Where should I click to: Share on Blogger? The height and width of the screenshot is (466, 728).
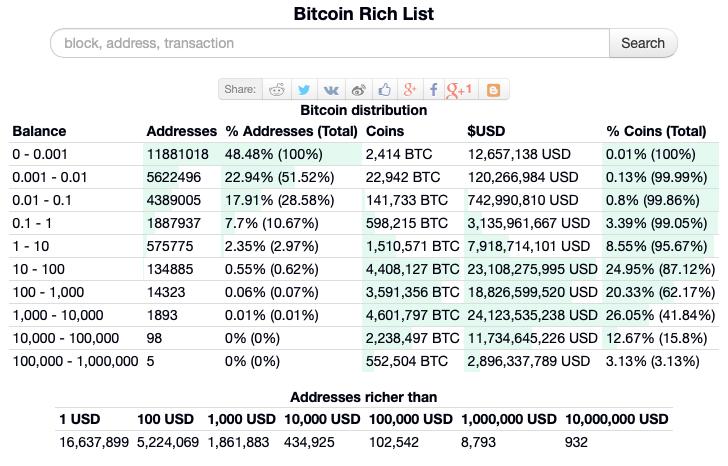coord(493,90)
